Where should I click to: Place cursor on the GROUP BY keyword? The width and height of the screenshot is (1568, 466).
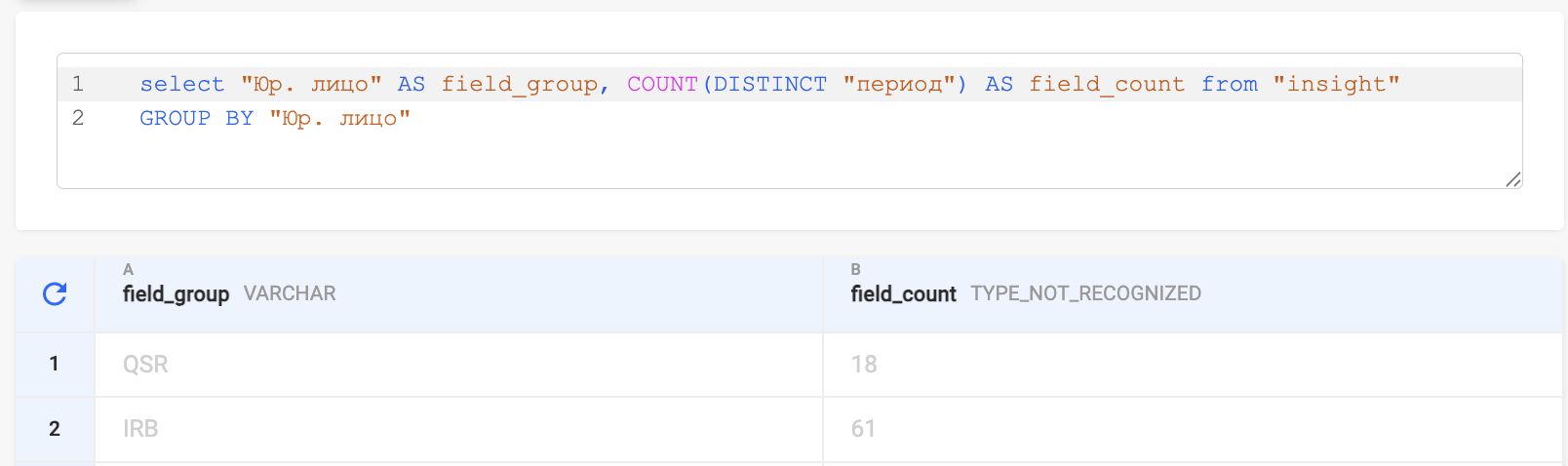pyautogui.click(x=196, y=118)
